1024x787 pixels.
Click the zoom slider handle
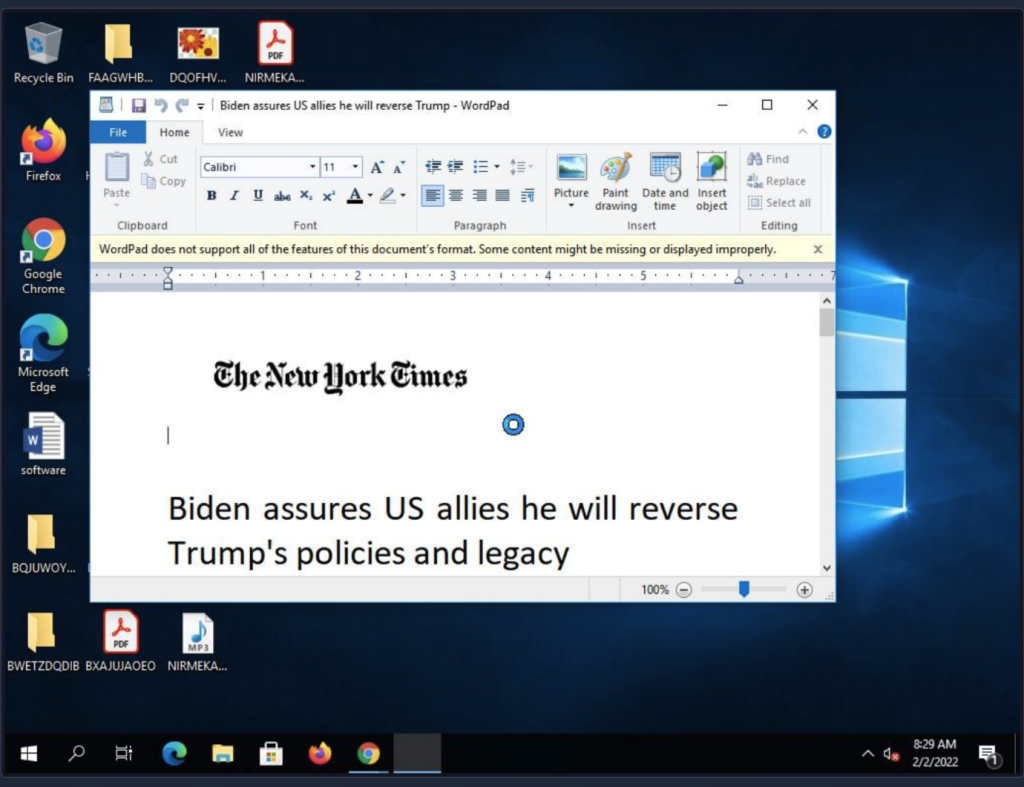pos(744,590)
